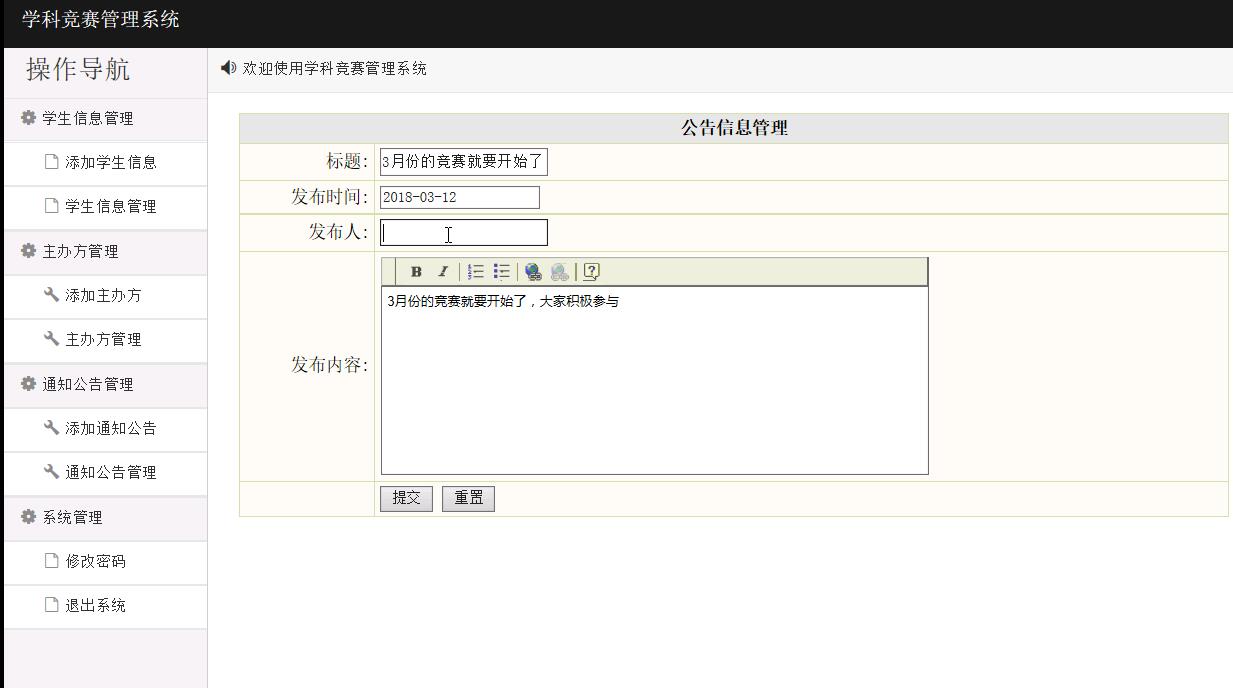This screenshot has width=1233, height=688.
Task: Reset the form with 重置 button
Action: click(x=467, y=498)
